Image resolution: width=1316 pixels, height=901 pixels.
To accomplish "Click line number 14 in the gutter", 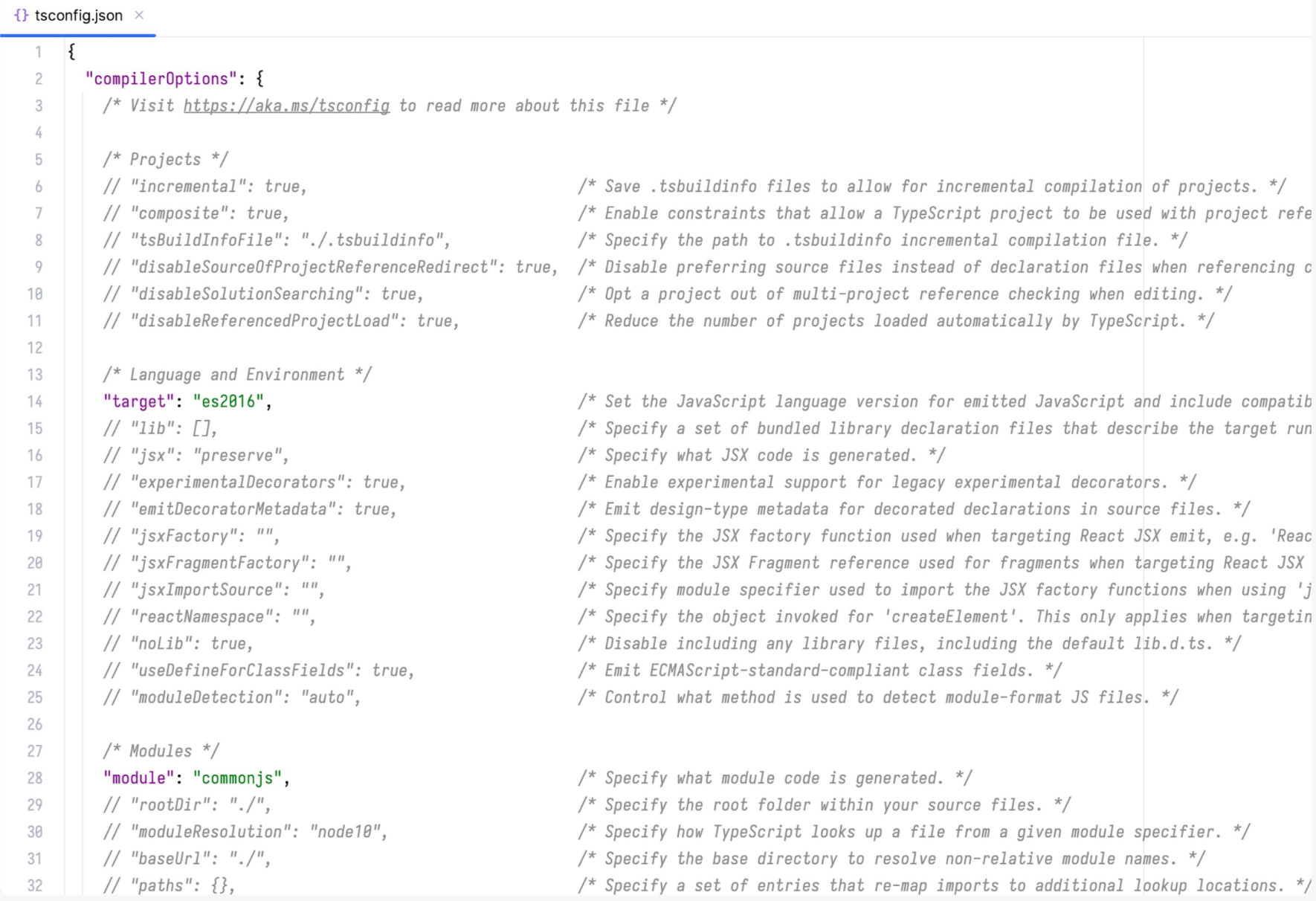I will point(35,402).
